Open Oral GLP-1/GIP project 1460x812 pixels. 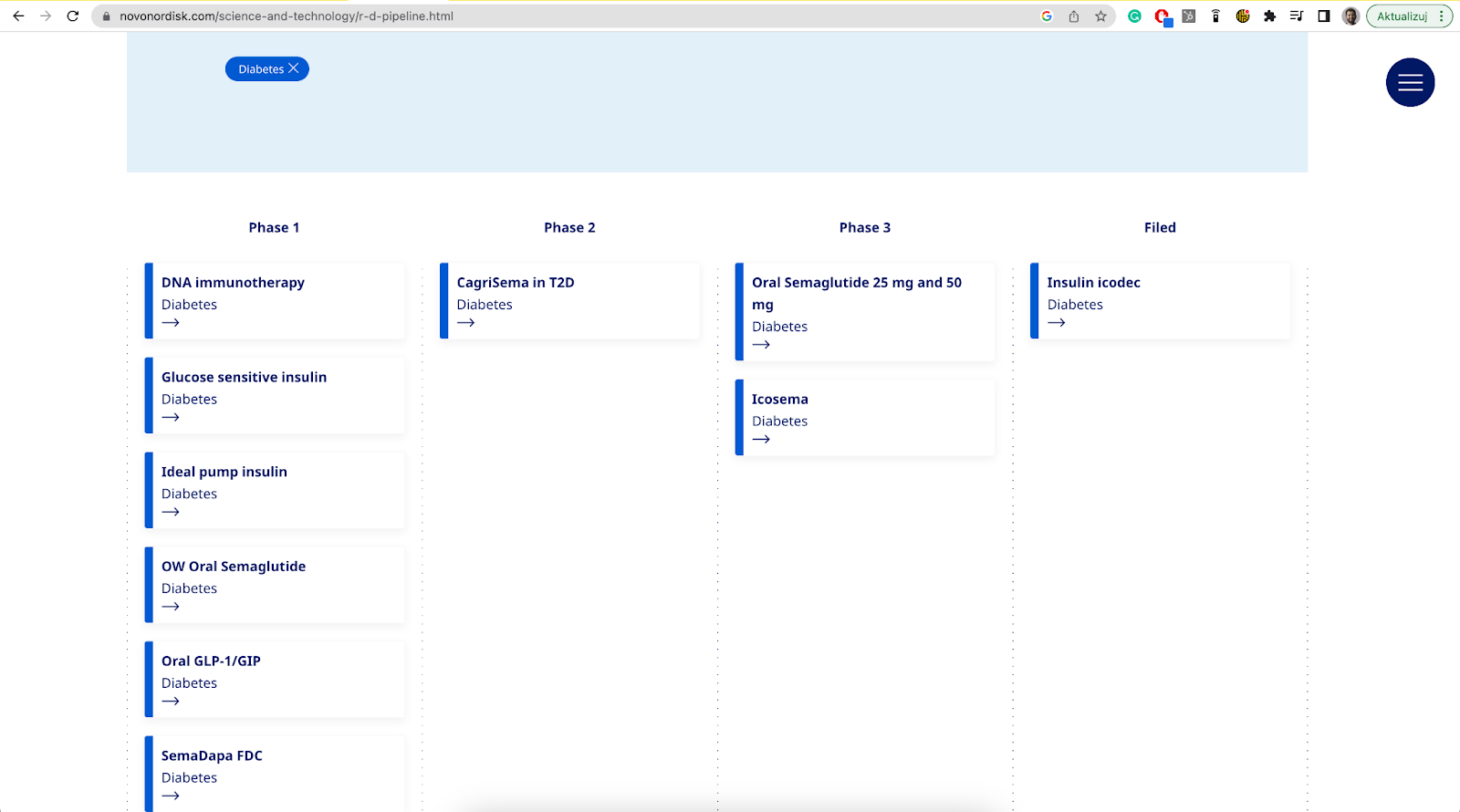[x=211, y=661]
